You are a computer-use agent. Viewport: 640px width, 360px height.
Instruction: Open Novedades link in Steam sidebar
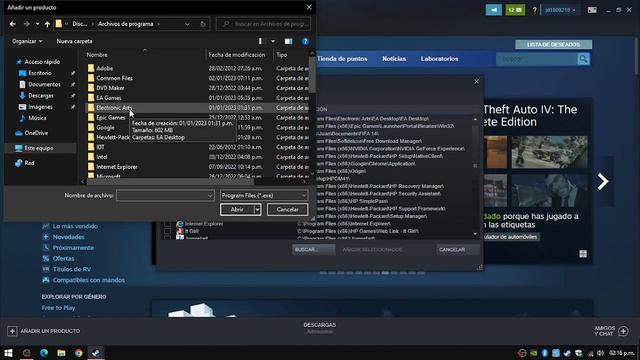(69, 237)
